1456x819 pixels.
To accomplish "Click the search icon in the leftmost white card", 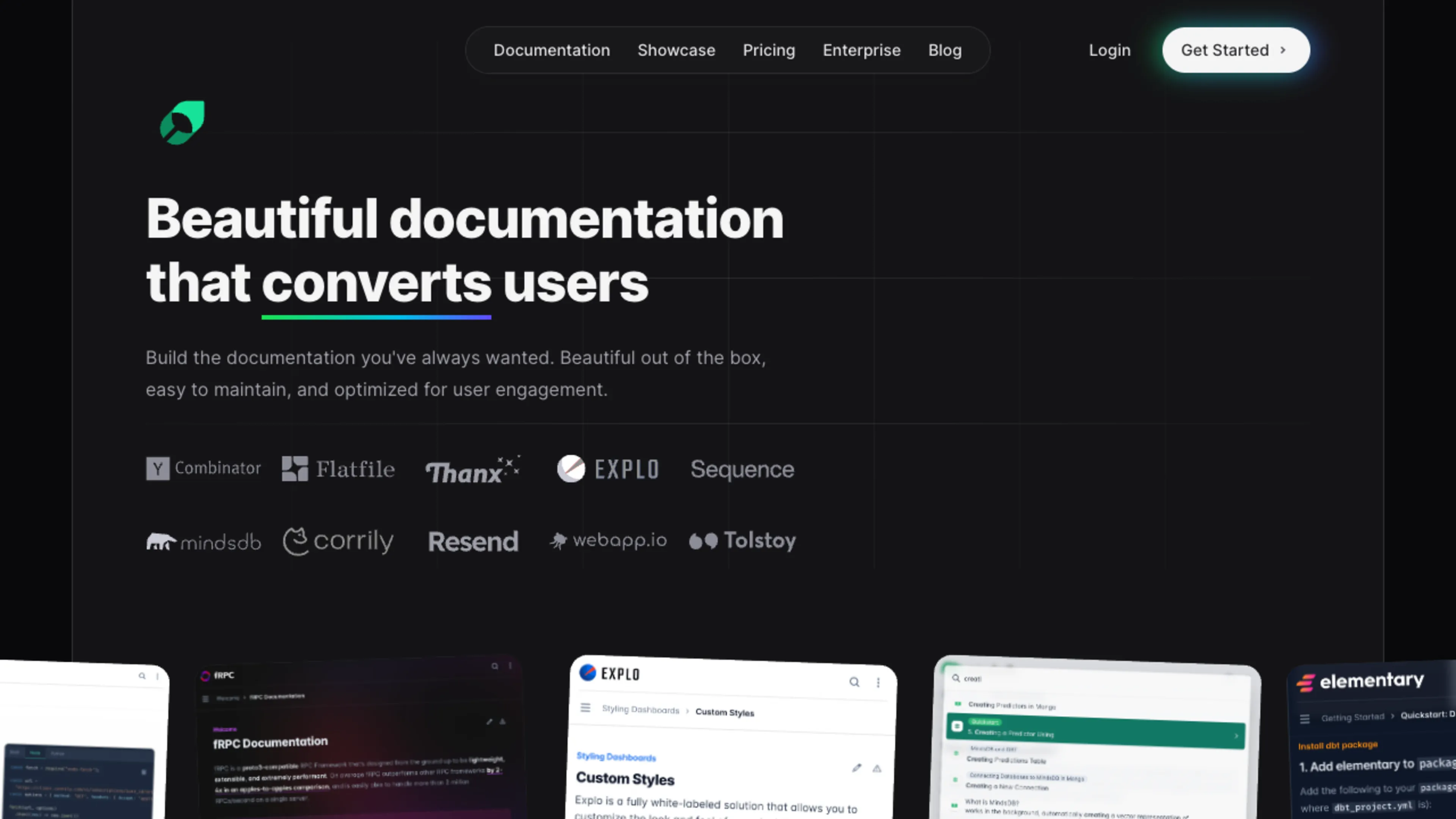I will (x=142, y=675).
